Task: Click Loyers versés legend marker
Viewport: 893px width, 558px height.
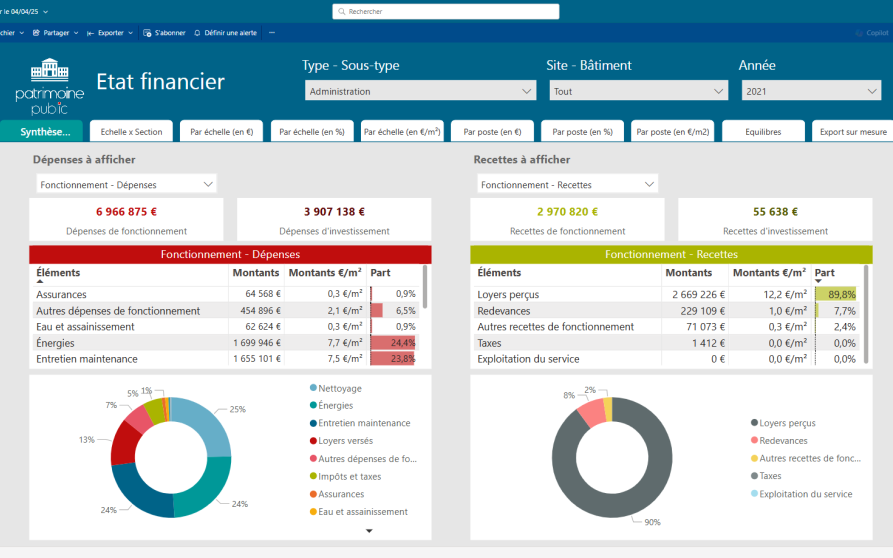Action: (x=313, y=441)
